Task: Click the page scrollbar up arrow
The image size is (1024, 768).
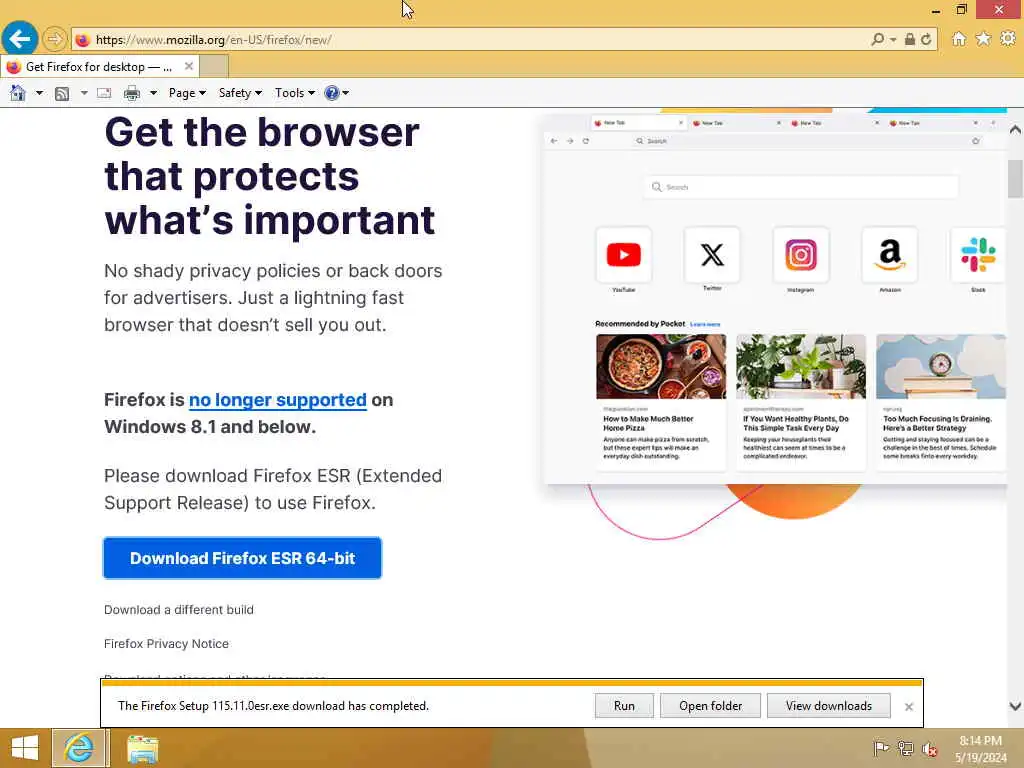Action: point(1015,129)
